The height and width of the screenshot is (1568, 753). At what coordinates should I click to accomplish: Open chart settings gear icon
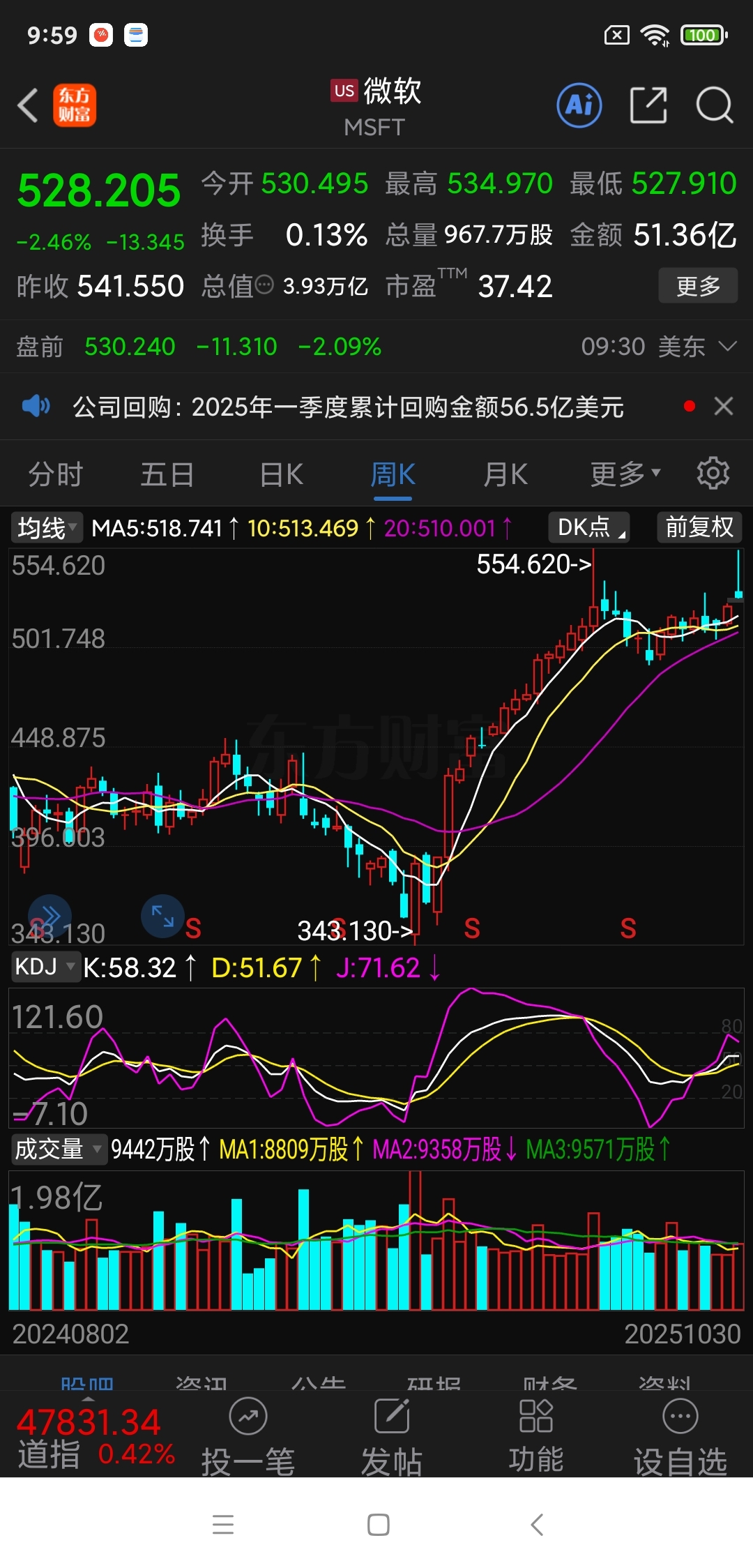point(713,474)
